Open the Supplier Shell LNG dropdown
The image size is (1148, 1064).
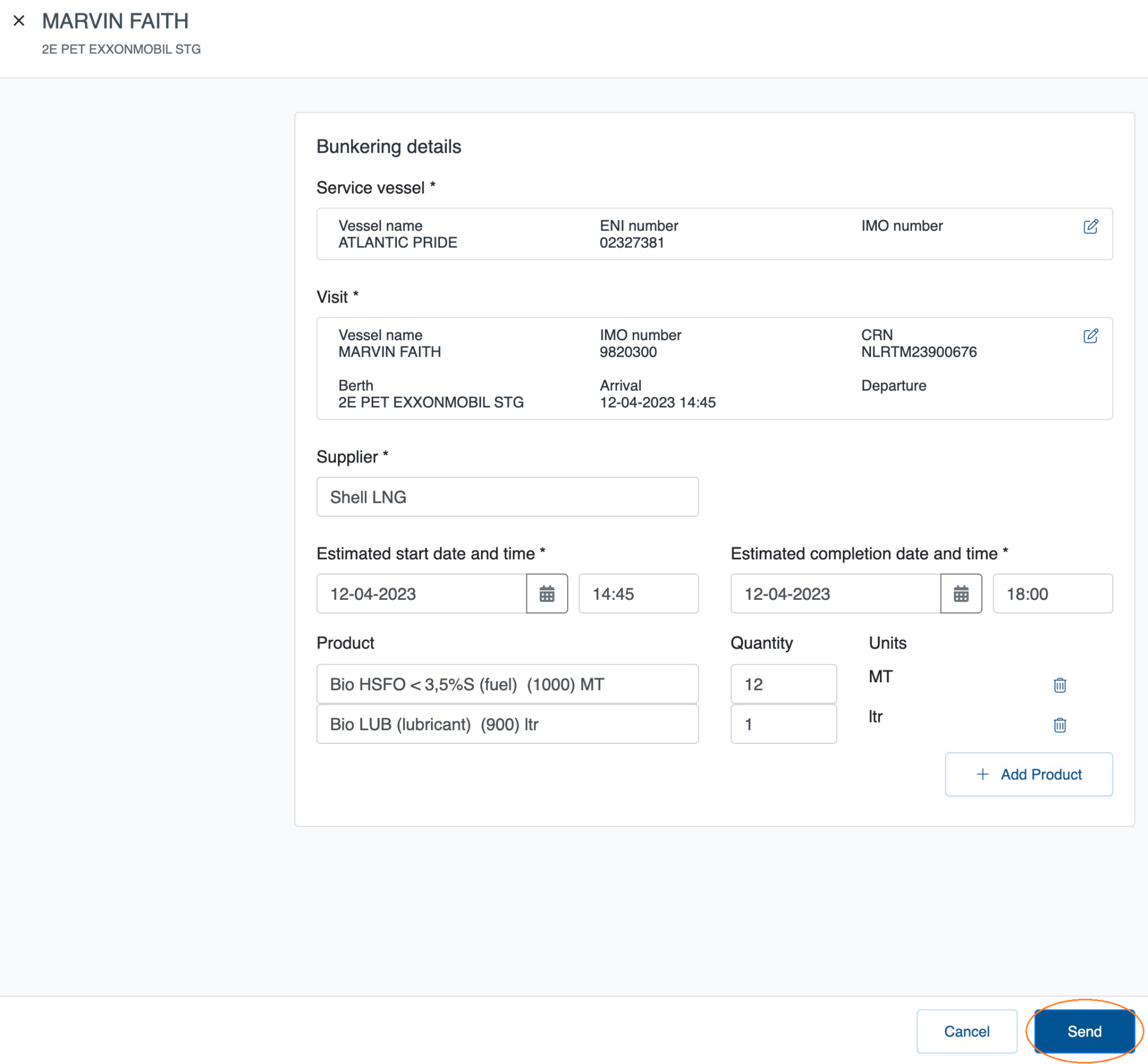point(507,497)
